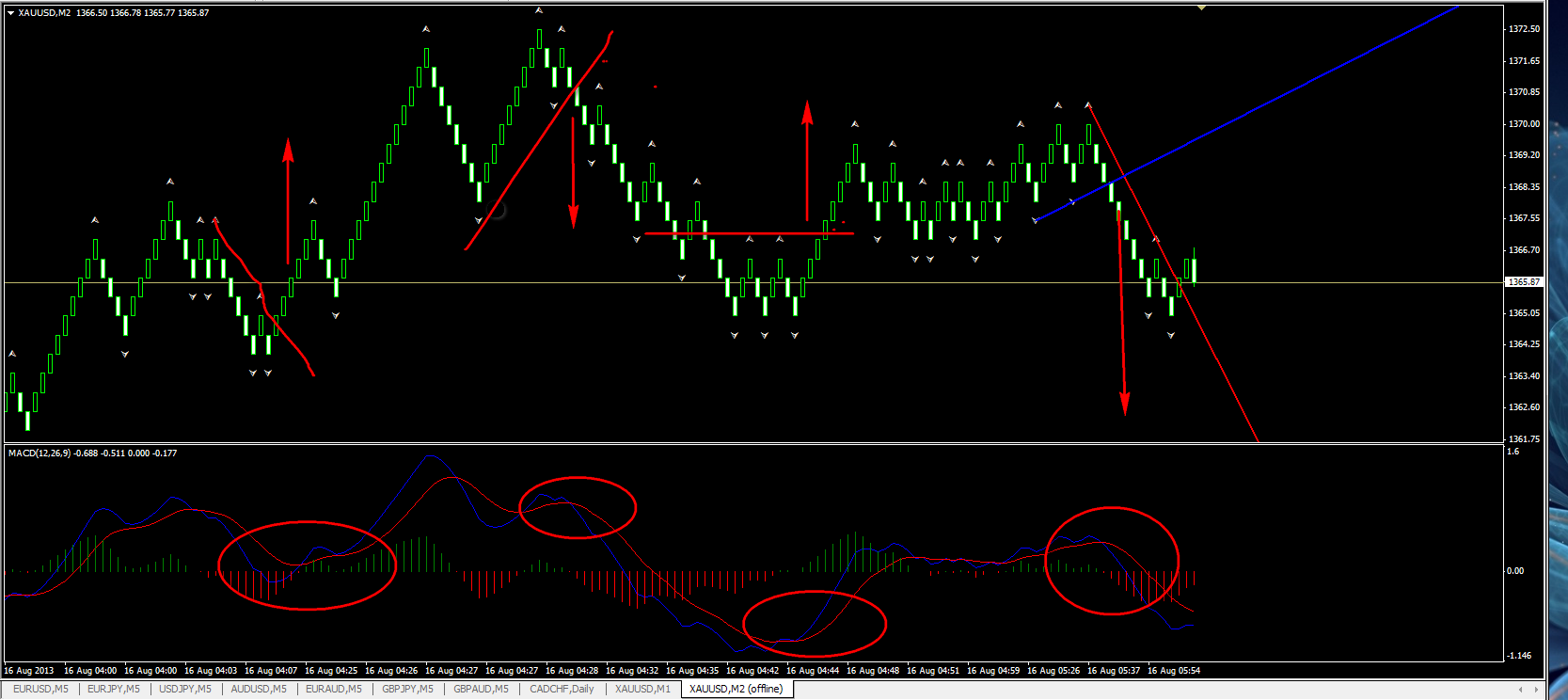Click the 16 Aug 04:26 time label
Image resolution: width=1568 pixels, height=700 pixels.
click(x=391, y=671)
